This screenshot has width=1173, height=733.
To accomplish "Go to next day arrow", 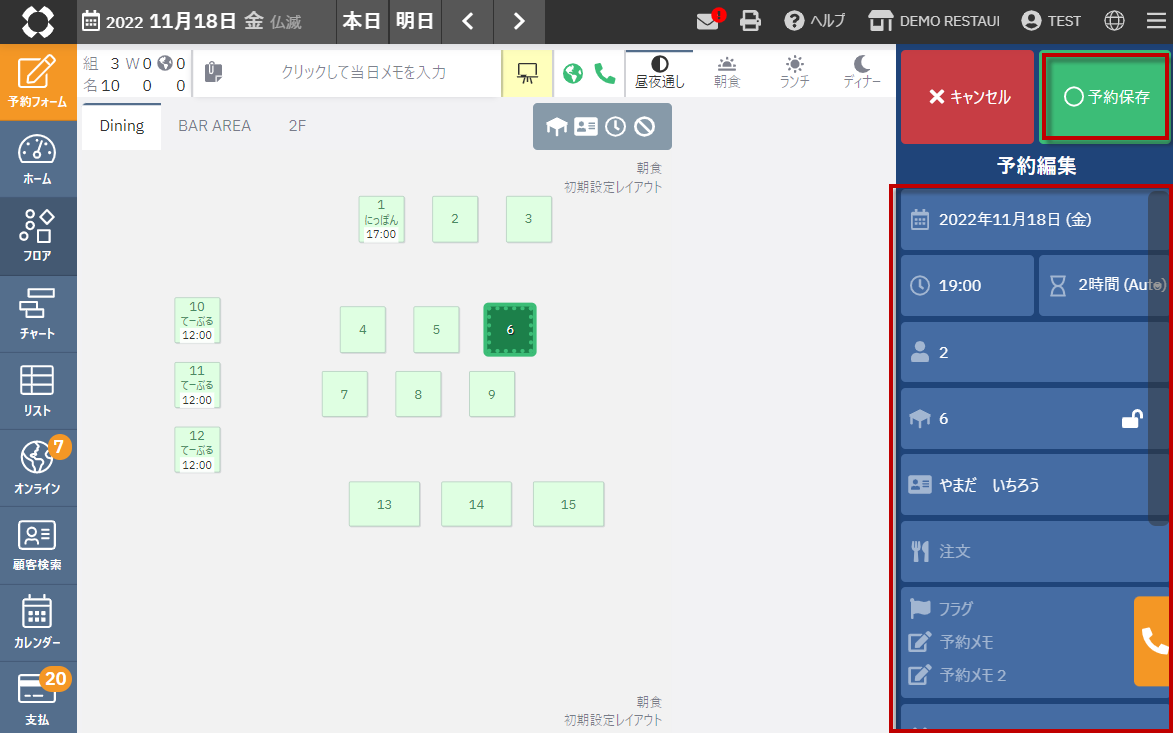I will (519, 22).
